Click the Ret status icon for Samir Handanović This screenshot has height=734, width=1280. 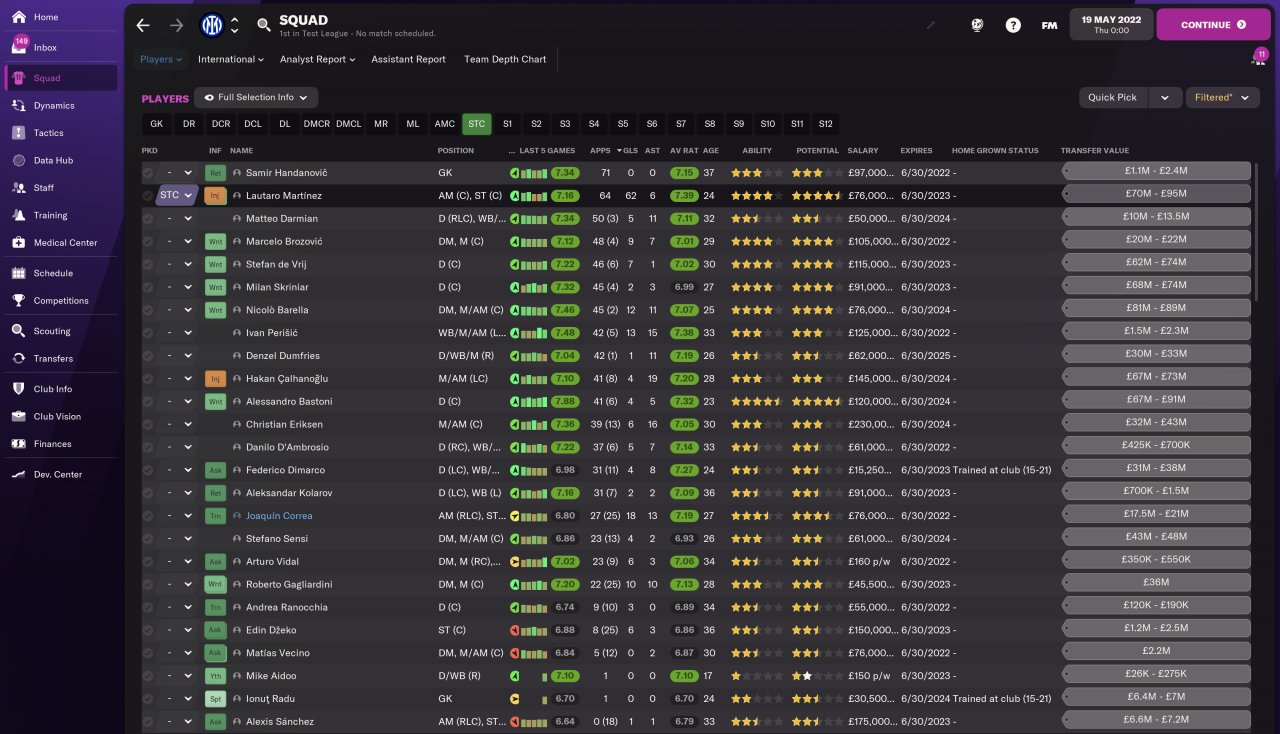coord(215,172)
